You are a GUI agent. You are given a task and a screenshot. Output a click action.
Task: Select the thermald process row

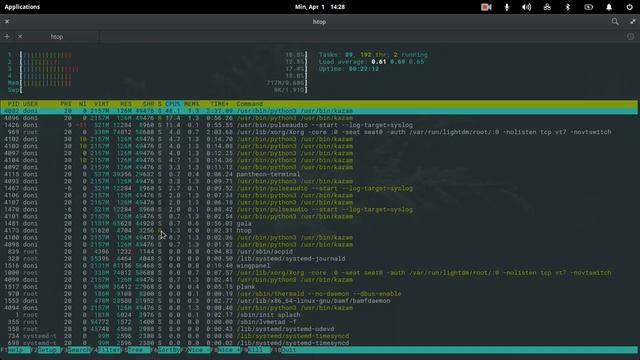point(319,294)
